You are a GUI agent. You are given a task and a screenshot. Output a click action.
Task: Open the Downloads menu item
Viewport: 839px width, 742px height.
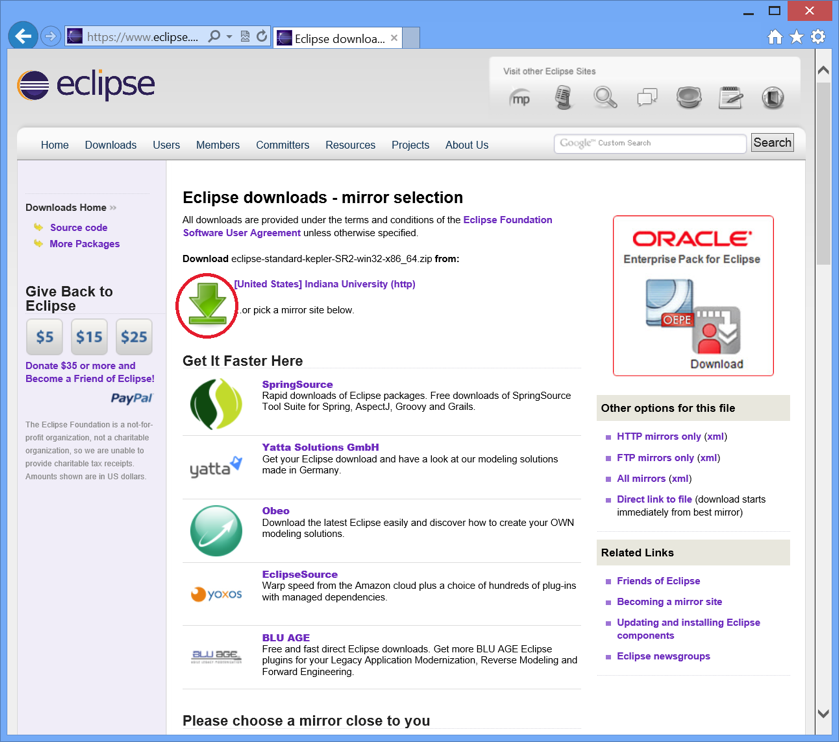click(111, 145)
